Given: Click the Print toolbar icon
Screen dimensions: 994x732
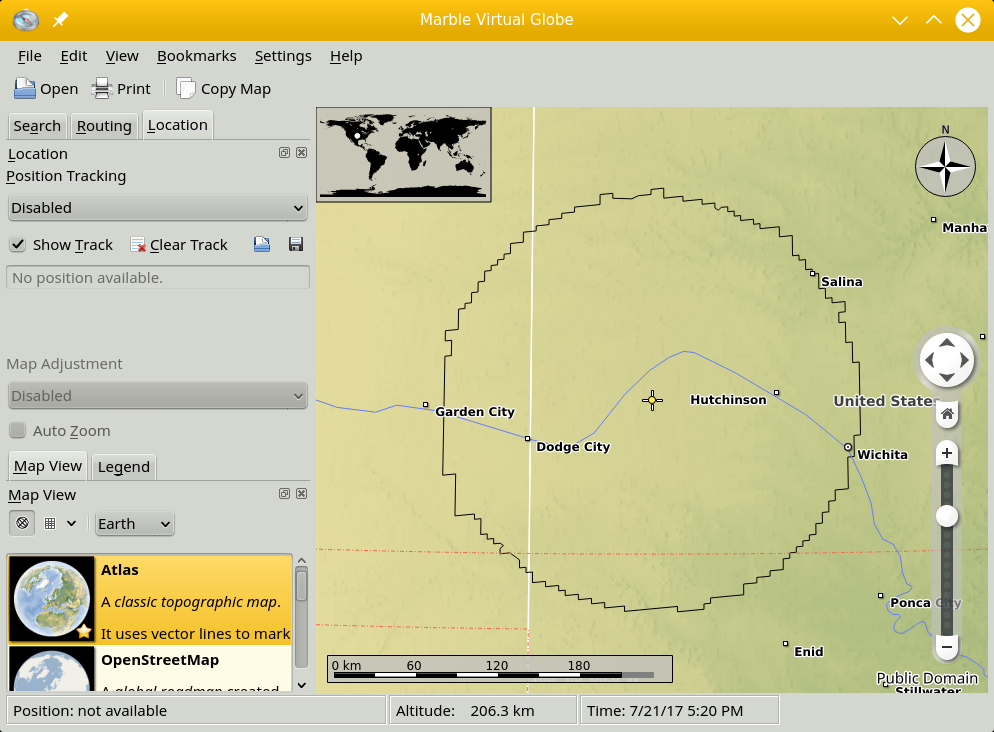Looking at the screenshot, I should pos(101,89).
